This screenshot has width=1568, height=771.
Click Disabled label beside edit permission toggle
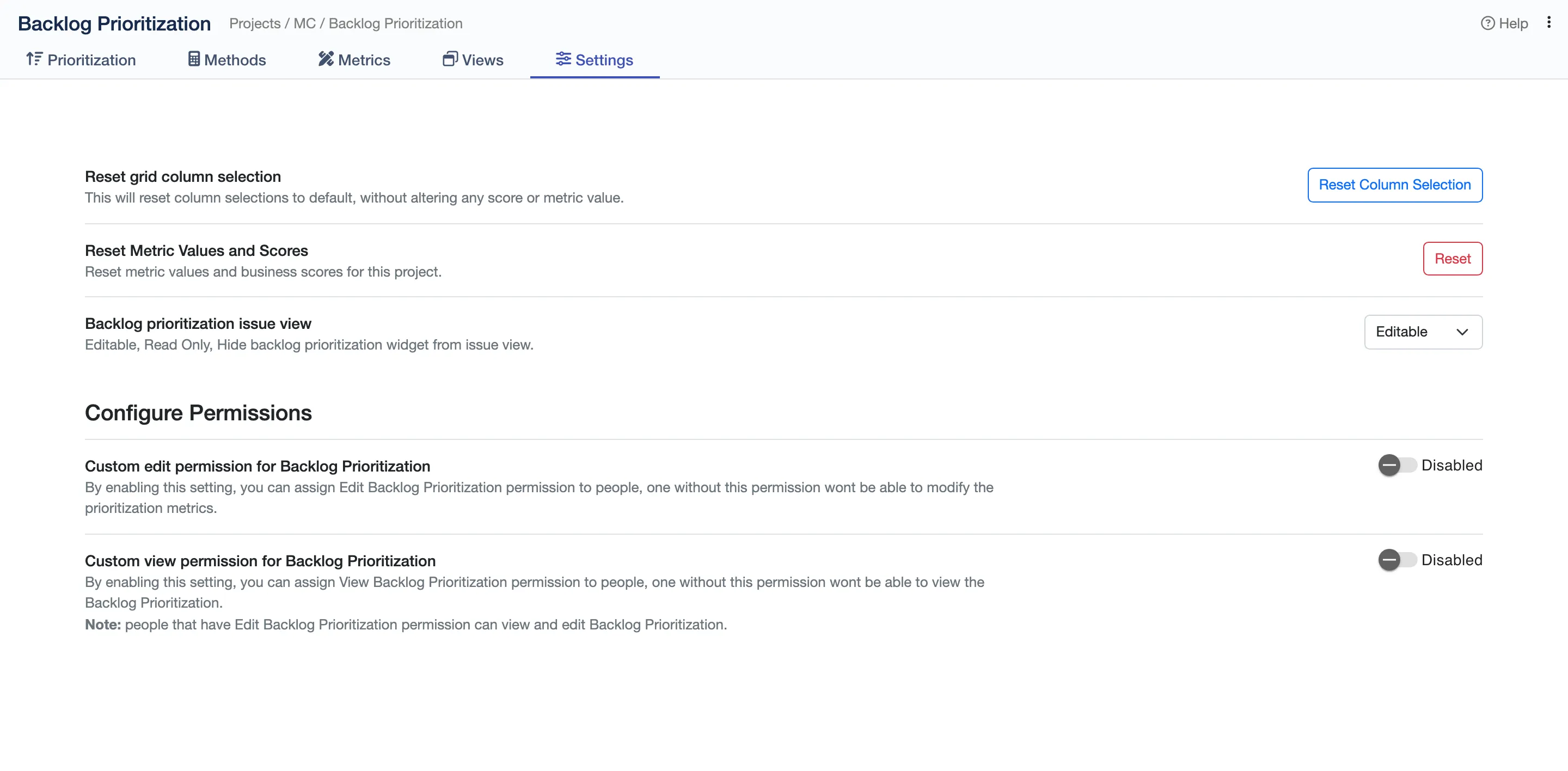1451,465
